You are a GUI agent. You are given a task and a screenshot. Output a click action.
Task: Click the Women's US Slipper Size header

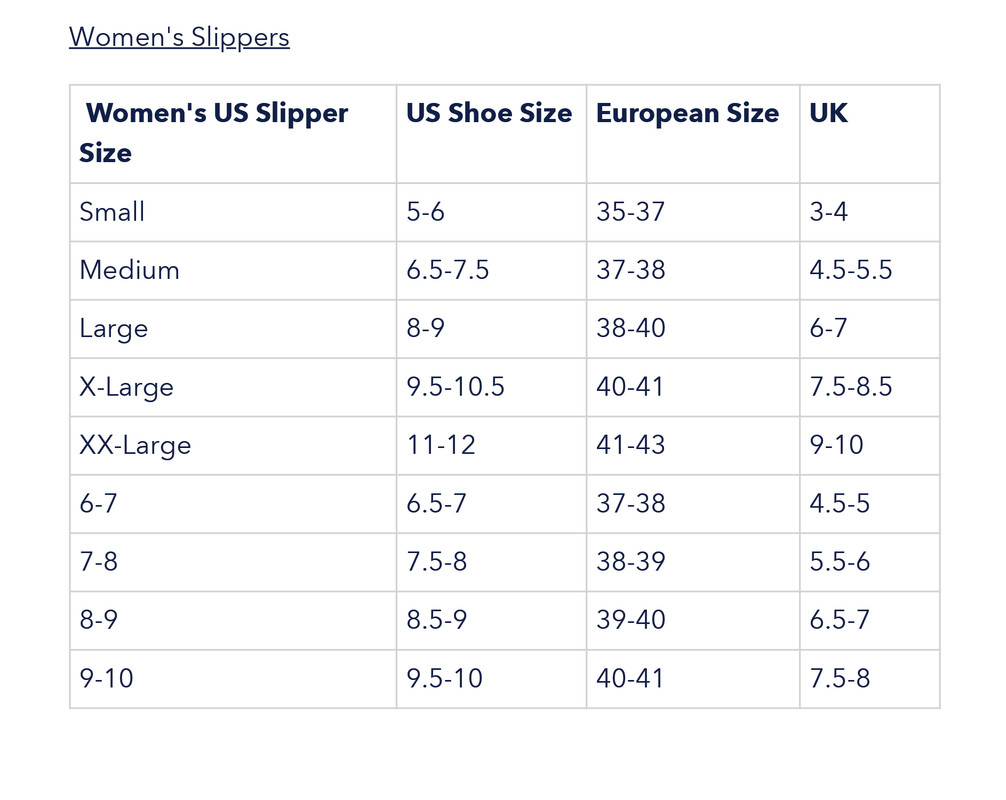tap(213, 132)
